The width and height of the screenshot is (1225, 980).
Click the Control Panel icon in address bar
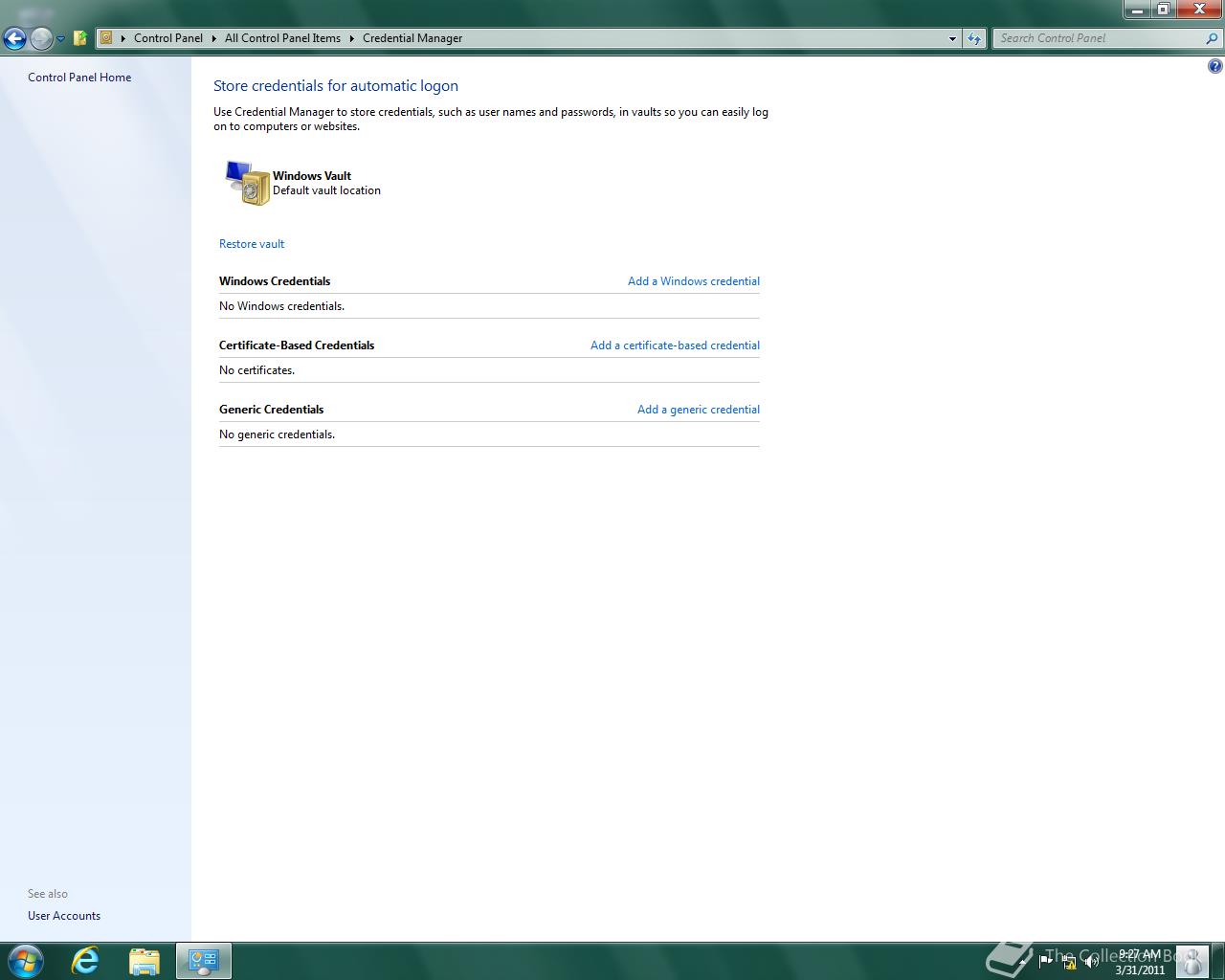(107, 38)
